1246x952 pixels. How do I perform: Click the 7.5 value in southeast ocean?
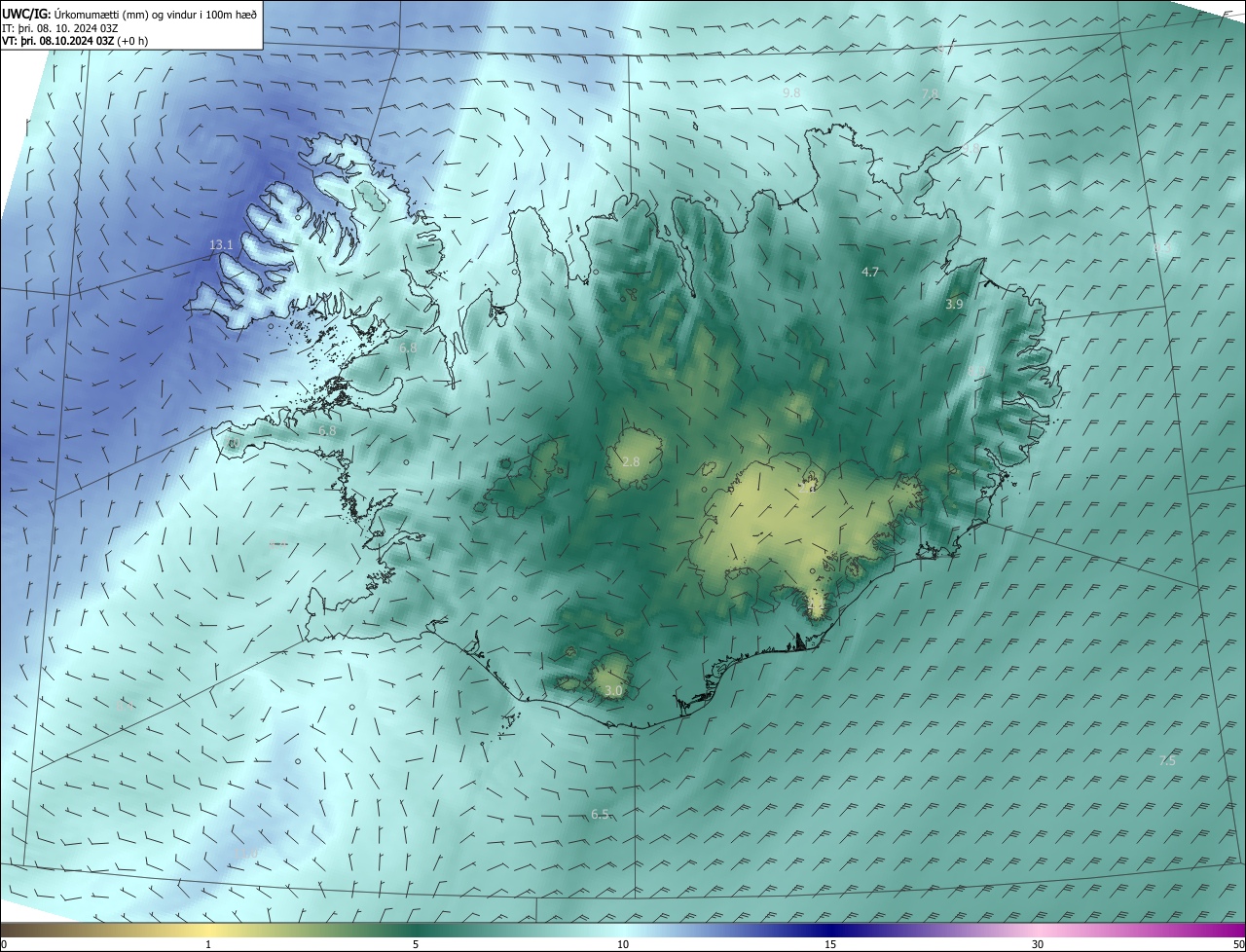click(x=1167, y=761)
